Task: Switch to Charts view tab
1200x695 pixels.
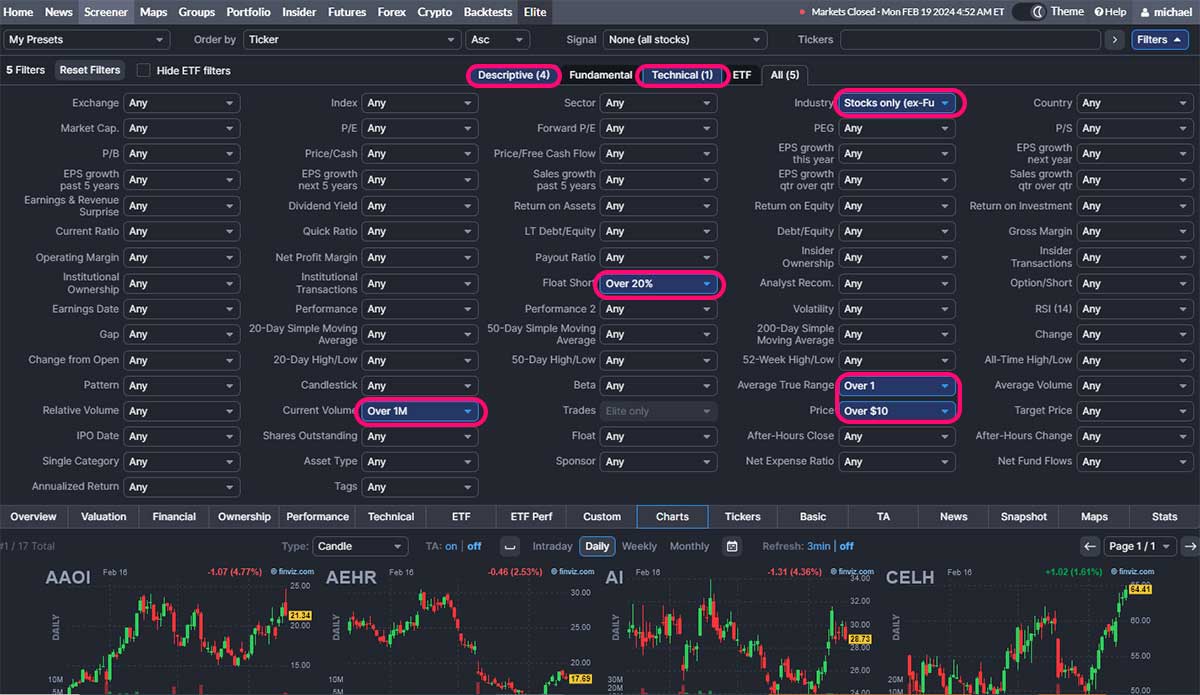Action: [672, 517]
